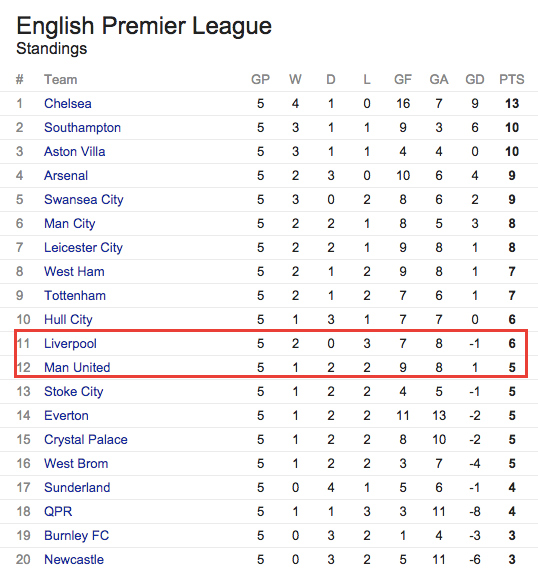Select the Arsenal link

(x=66, y=175)
